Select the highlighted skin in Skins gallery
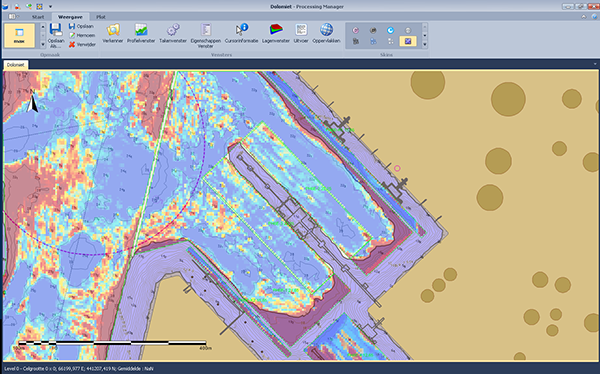Screen dimensions: 600x374 408,41
